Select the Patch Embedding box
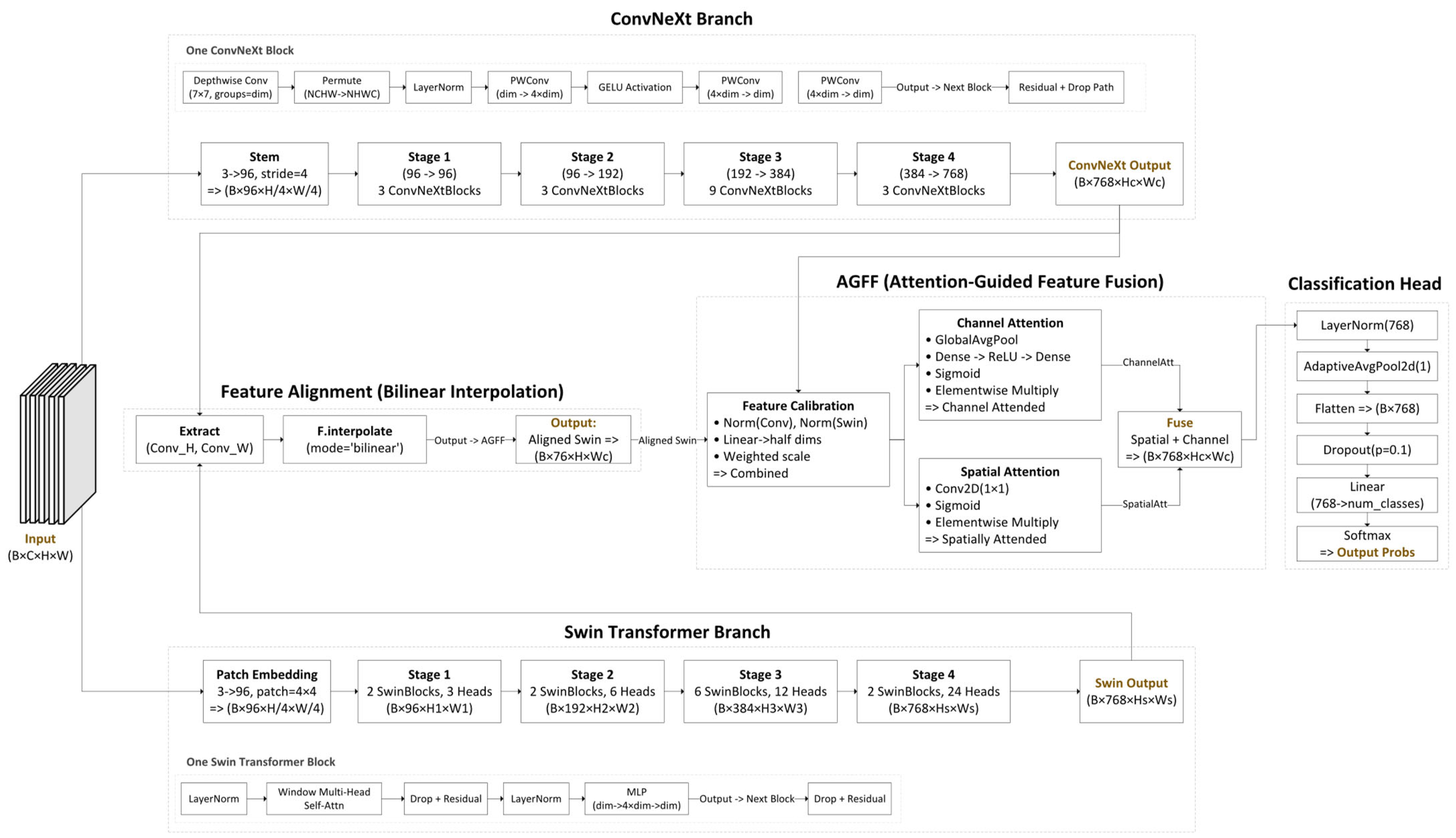The width and height of the screenshot is (1456, 838). (266, 691)
